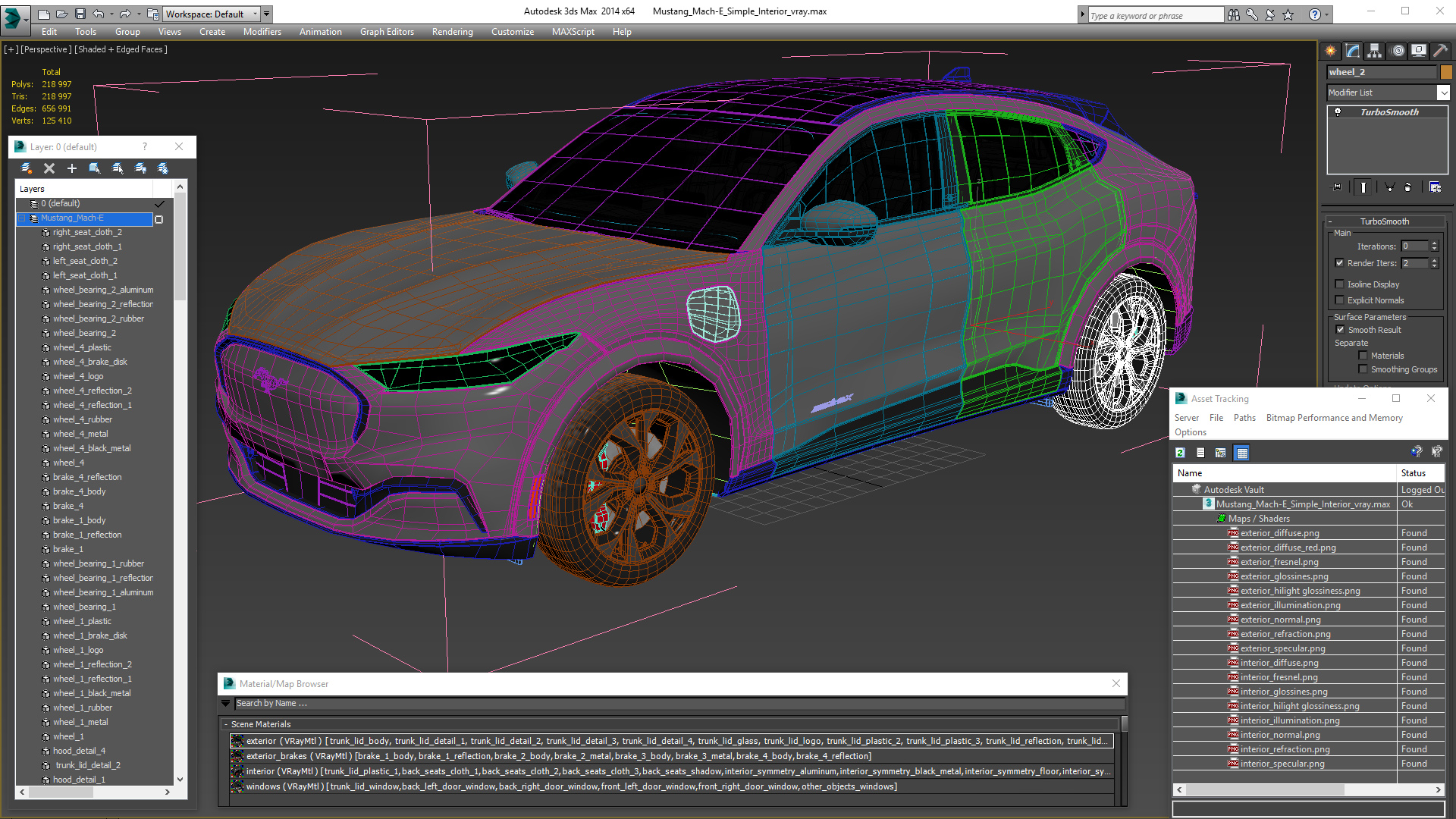Image resolution: width=1456 pixels, height=819 pixels.
Task: Switch to the Create command panel tab
Action: (x=1331, y=51)
